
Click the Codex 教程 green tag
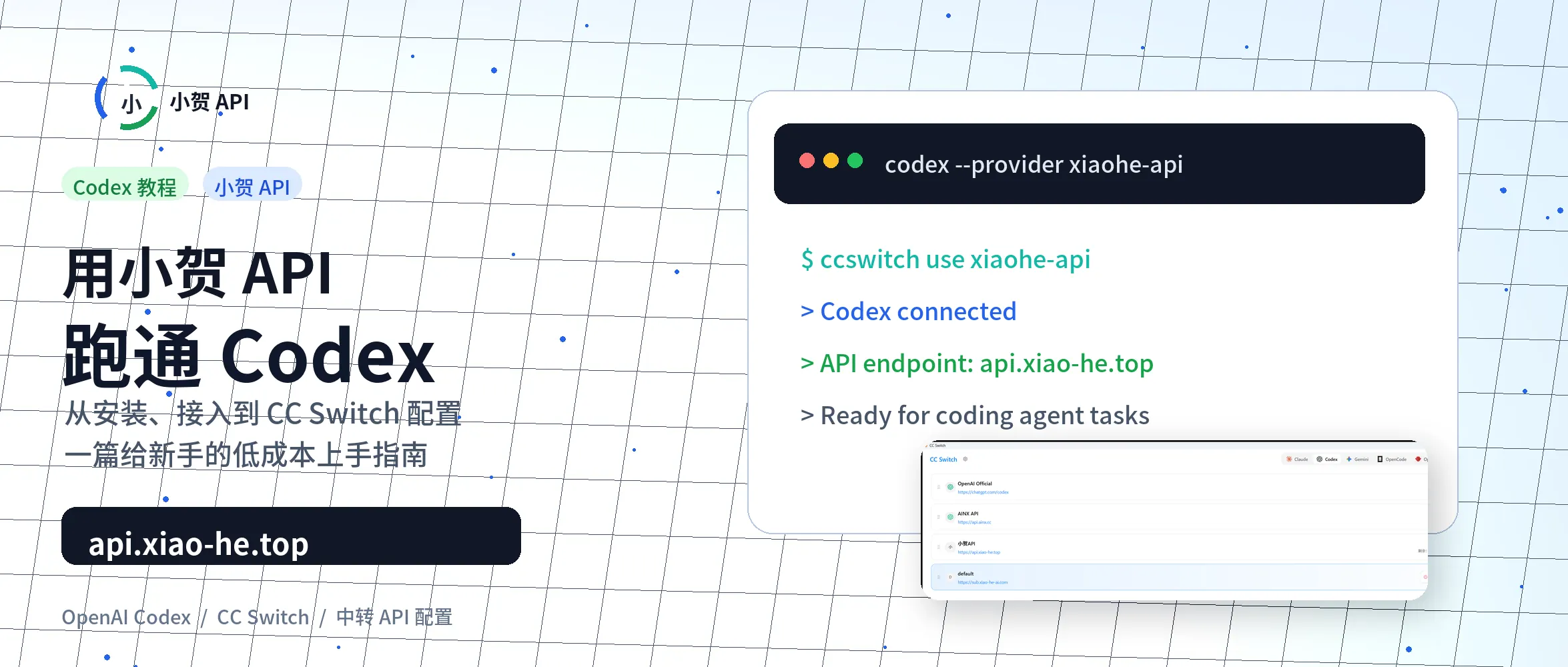tap(125, 185)
